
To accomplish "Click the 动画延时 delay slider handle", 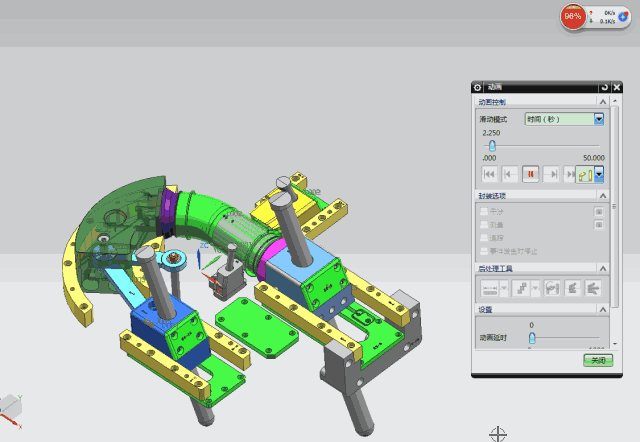I will [x=531, y=338].
